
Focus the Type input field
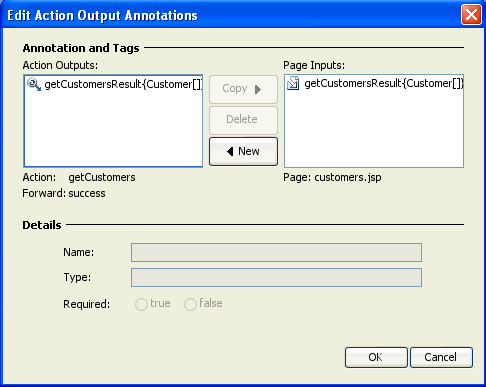pos(276,277)
